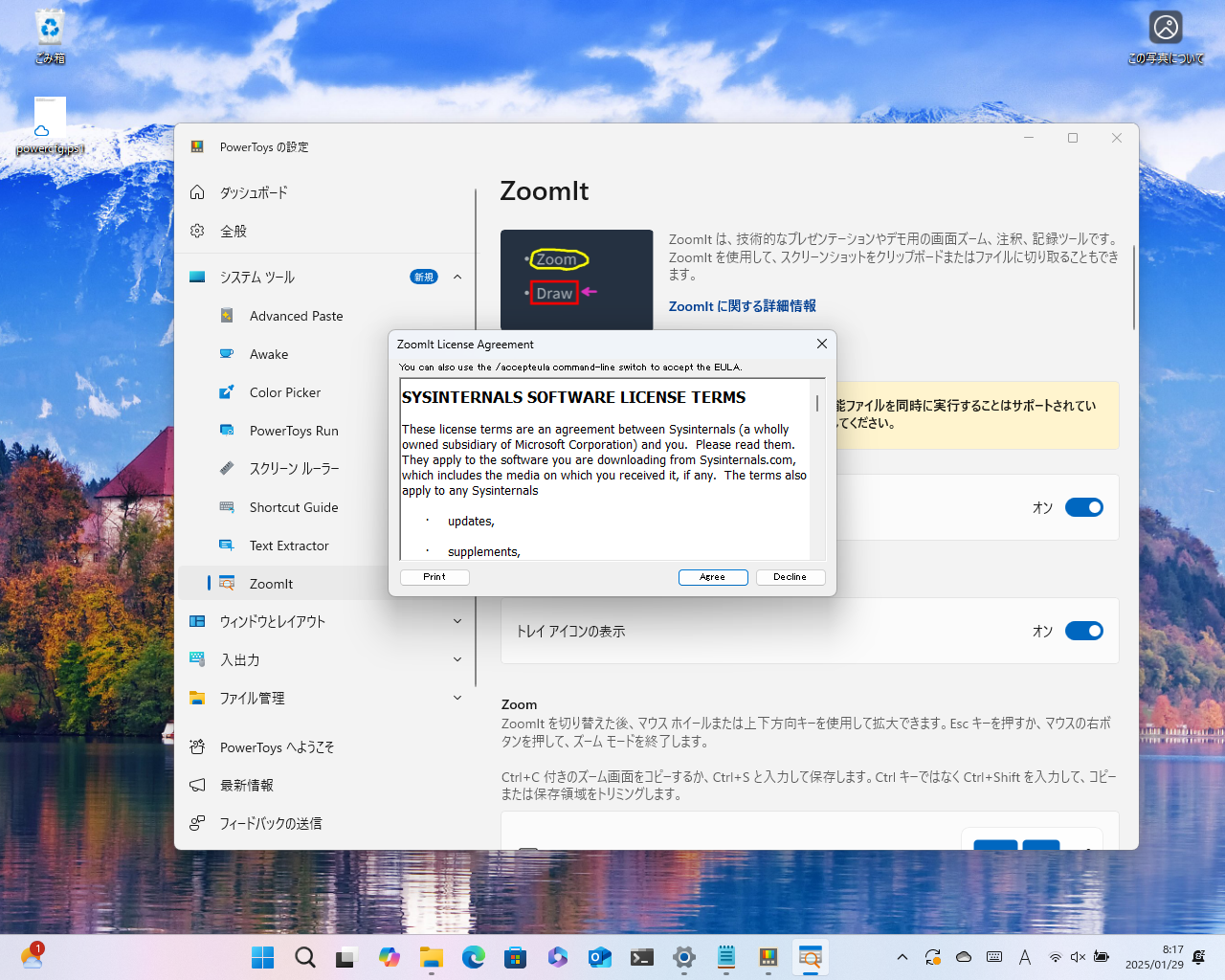
Task: Agree to the ZoomIt license terms
Action: click(x=712, y=576)
